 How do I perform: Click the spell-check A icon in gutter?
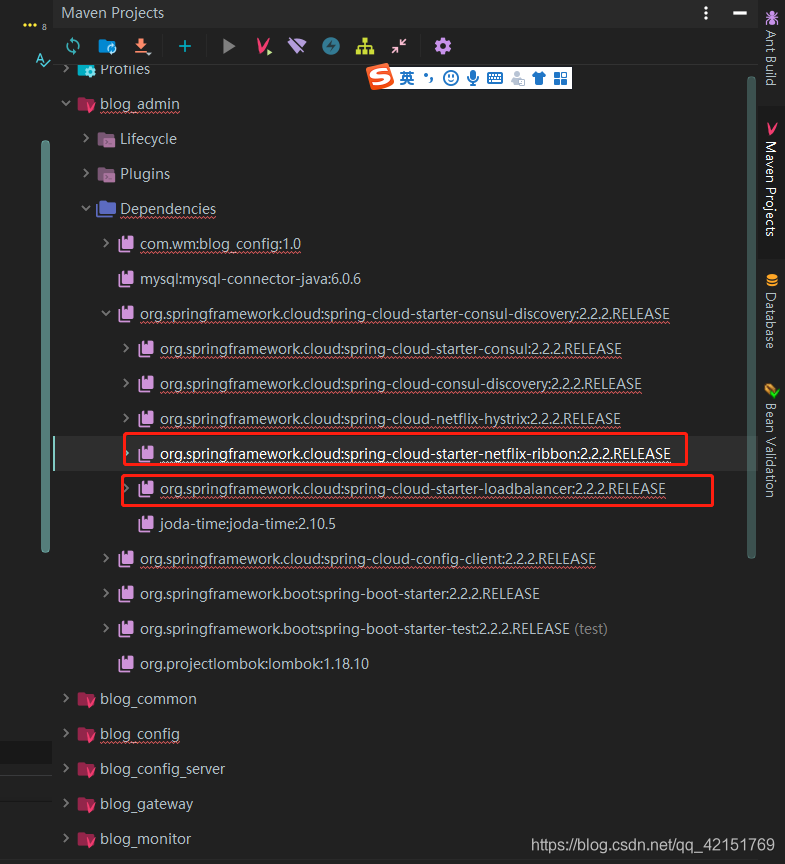[42, 60]
